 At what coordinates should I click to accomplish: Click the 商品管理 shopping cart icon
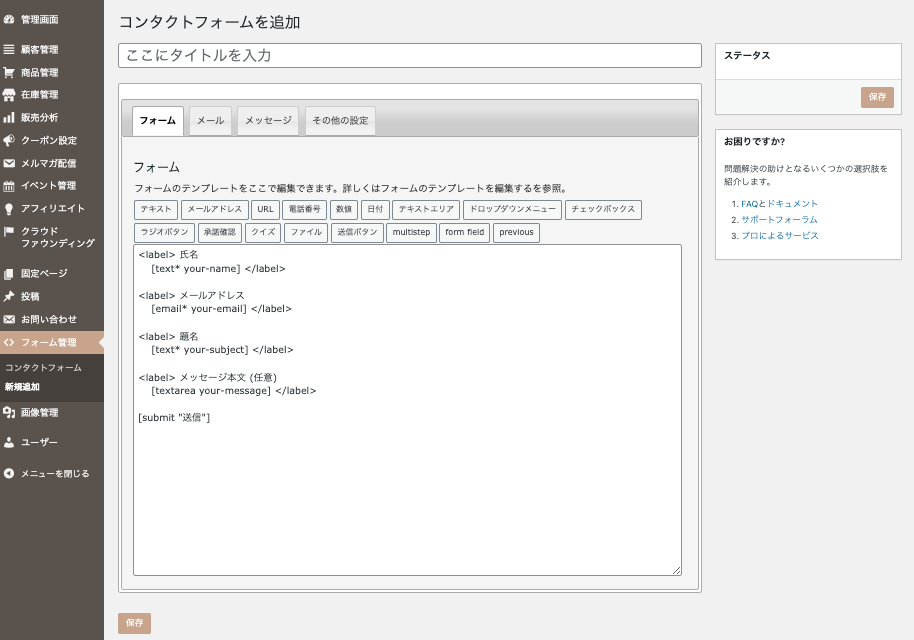pos(9,72)
